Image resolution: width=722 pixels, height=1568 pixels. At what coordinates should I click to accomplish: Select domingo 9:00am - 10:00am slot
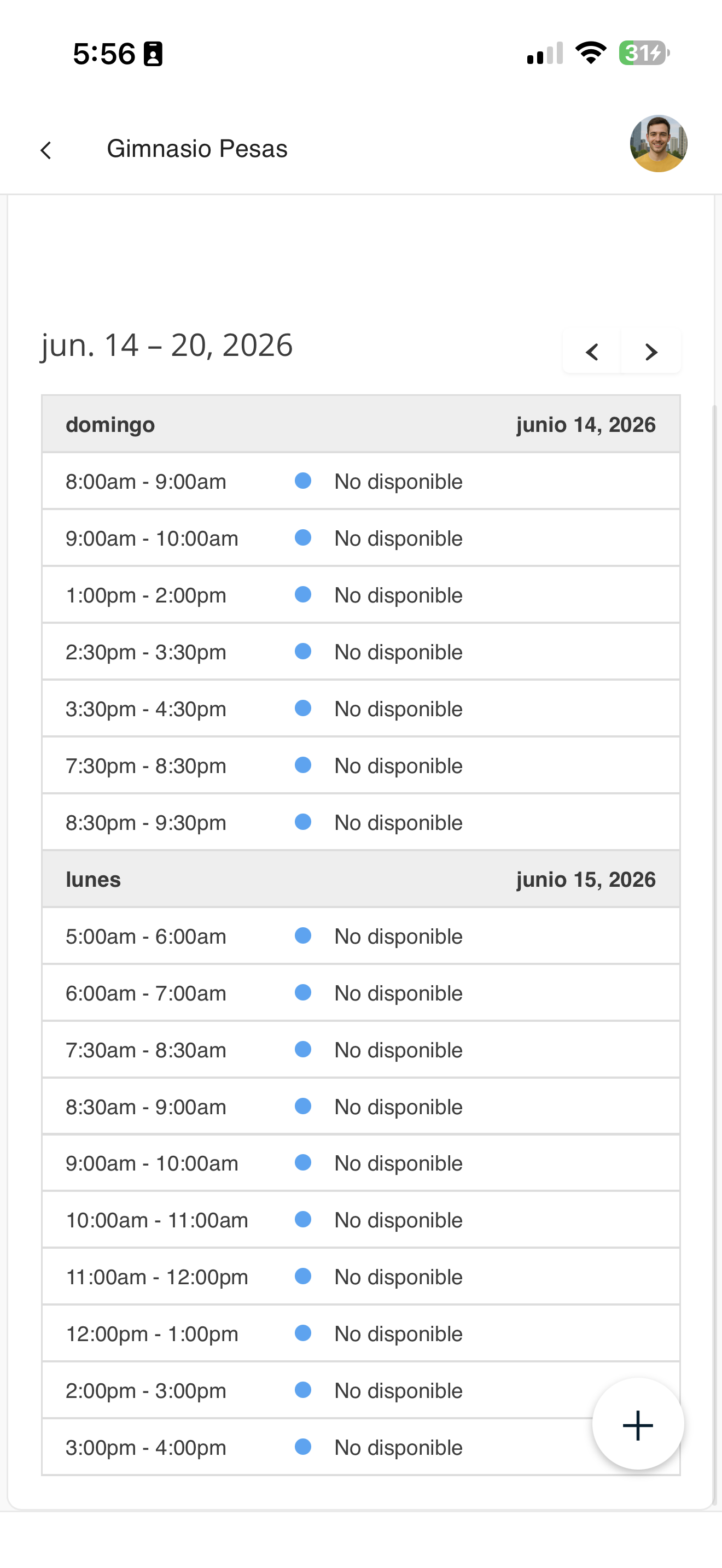pos(361,538)
